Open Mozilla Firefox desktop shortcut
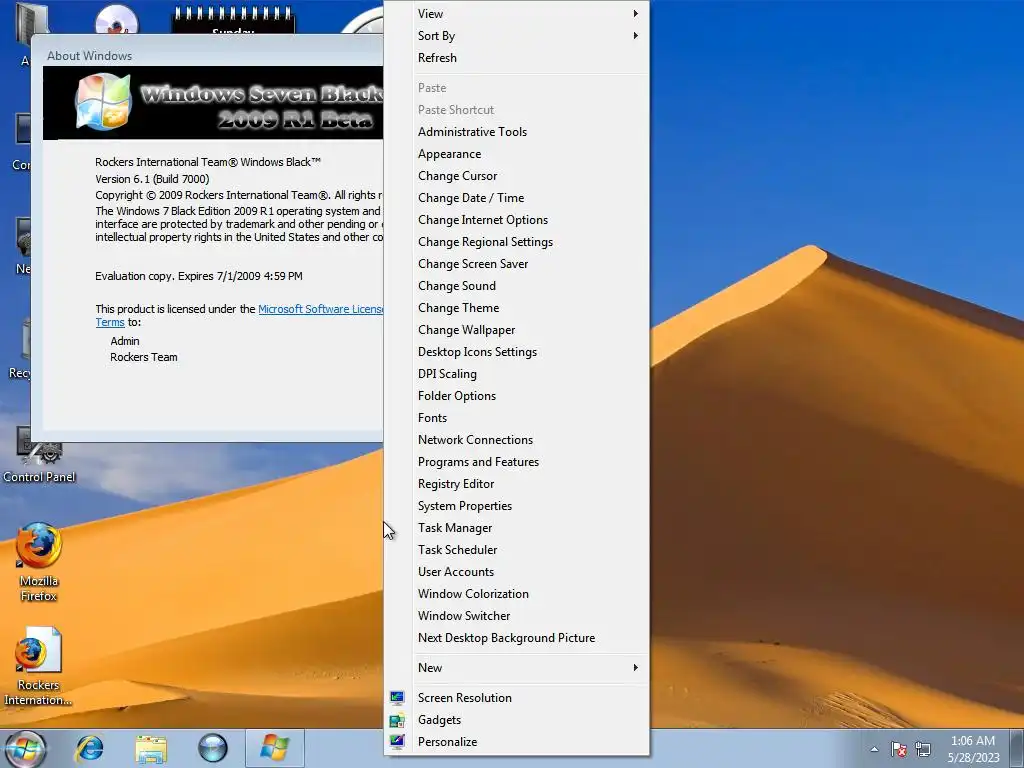Viewport: 1024px width, 768px height. coord(39,562)
